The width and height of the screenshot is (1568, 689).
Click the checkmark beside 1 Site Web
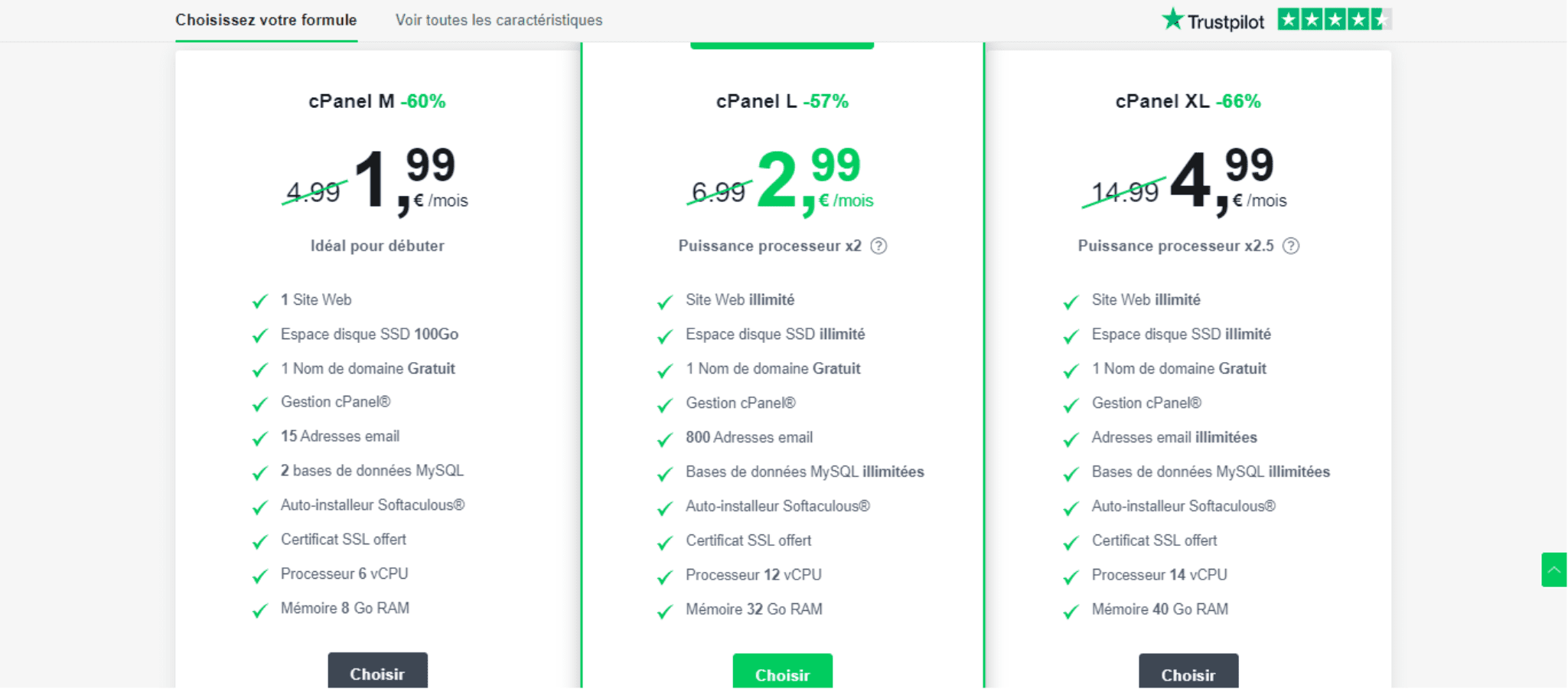click(x=260, y=301)
